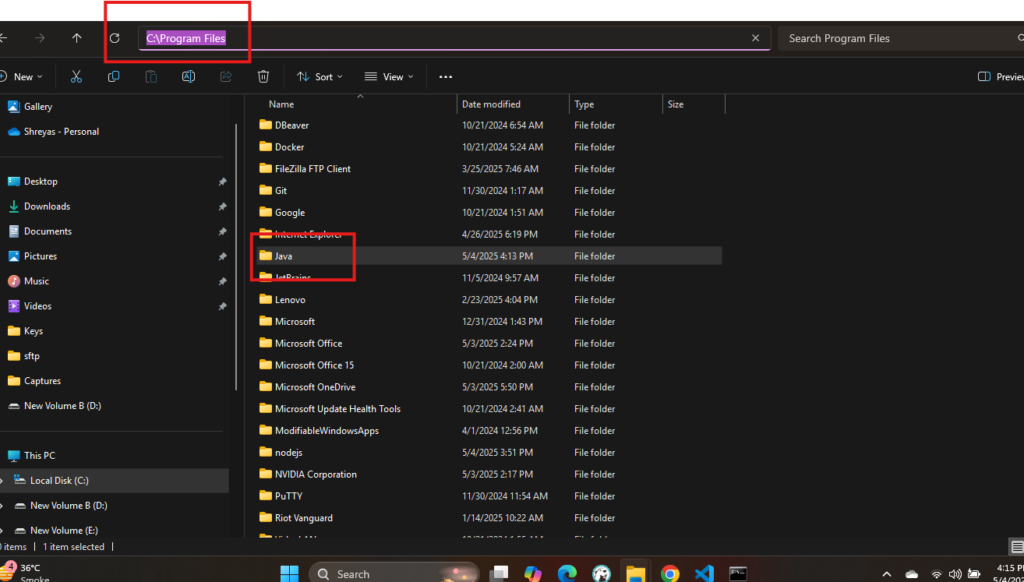Select Local Disk (C:) in navigation pane
Image resolution: width=1024 pixels, height=582 pixels.
coord(59,481)
